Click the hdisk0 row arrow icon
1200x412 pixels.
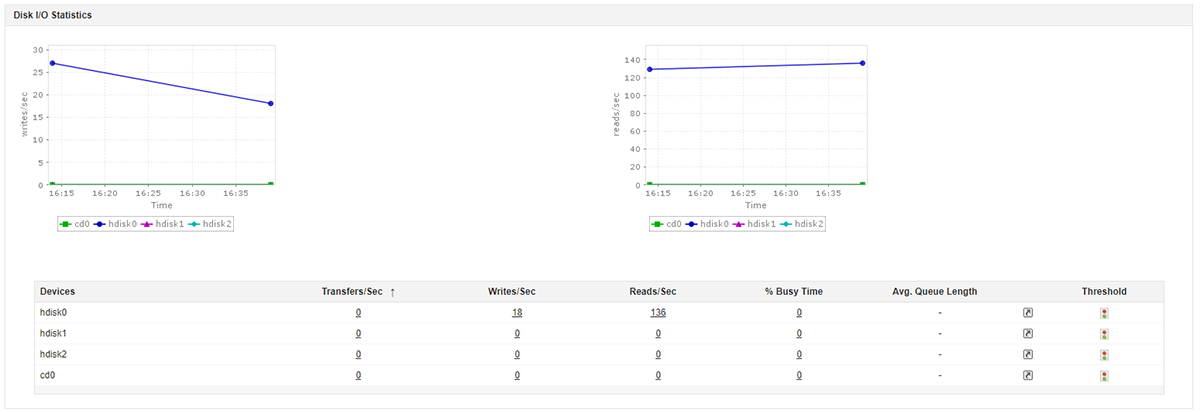[x=1027, y=313]
